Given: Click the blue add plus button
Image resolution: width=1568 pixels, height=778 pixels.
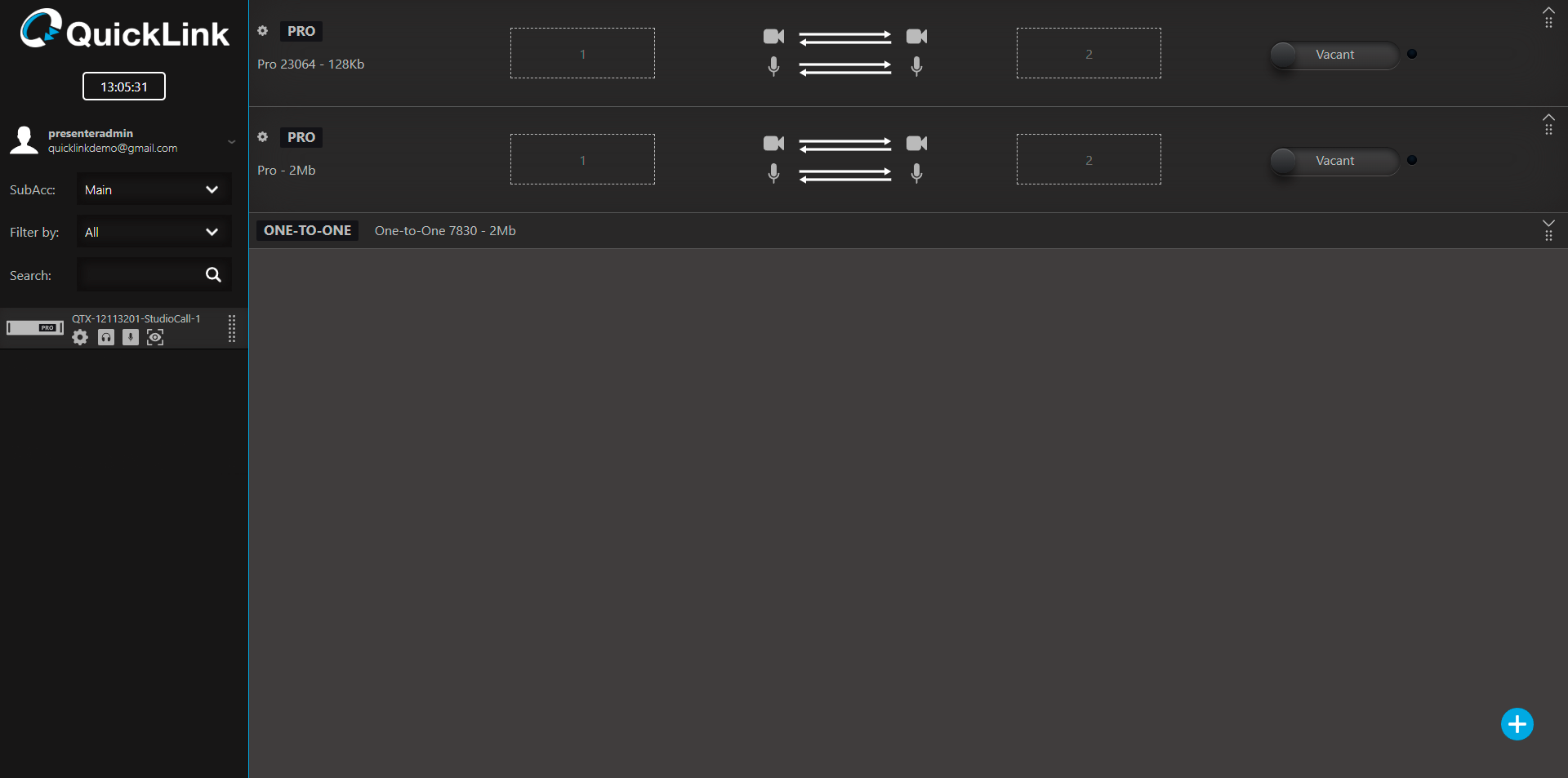Looking at the screenshot, I should pos(1517,724).
